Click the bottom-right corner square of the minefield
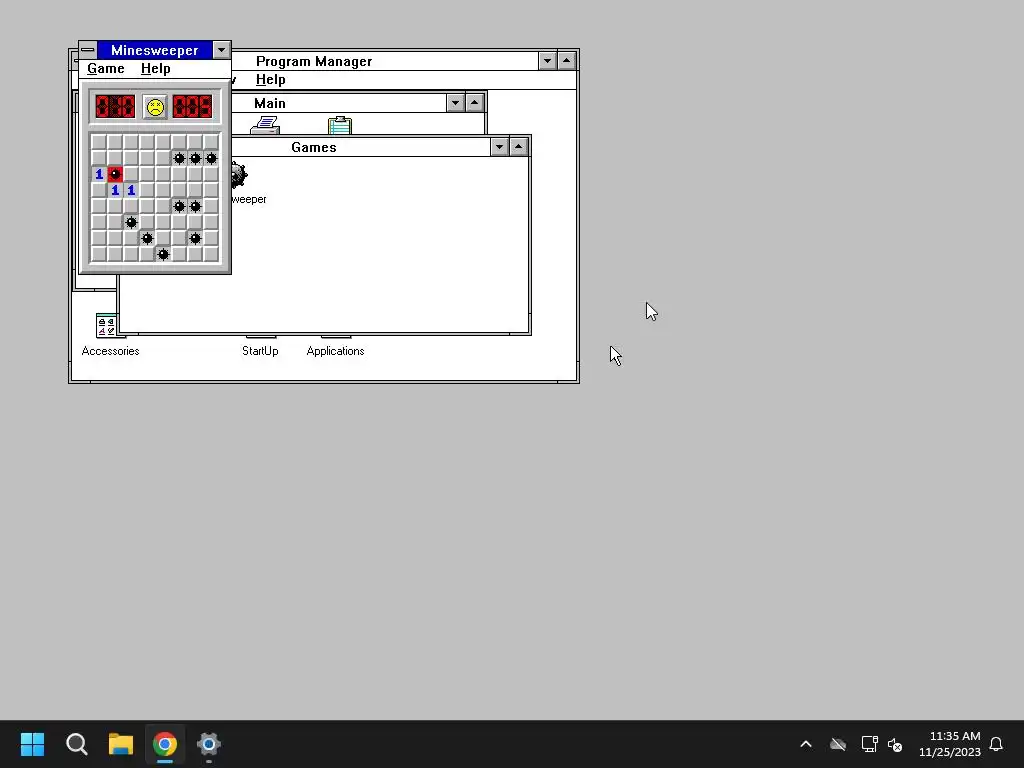1024x768 pixels. point(211,254)
